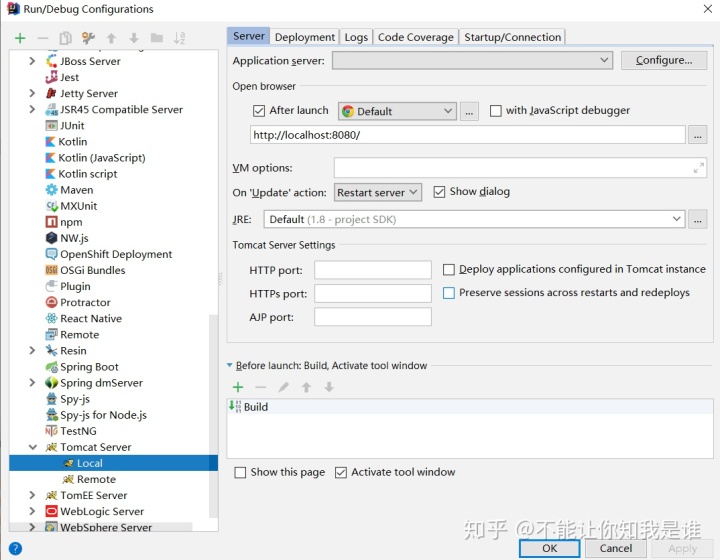The height and width of the screenshot is (560, 720).
Task: Select Spring Boot configuration type
Action: coord(89,367)
